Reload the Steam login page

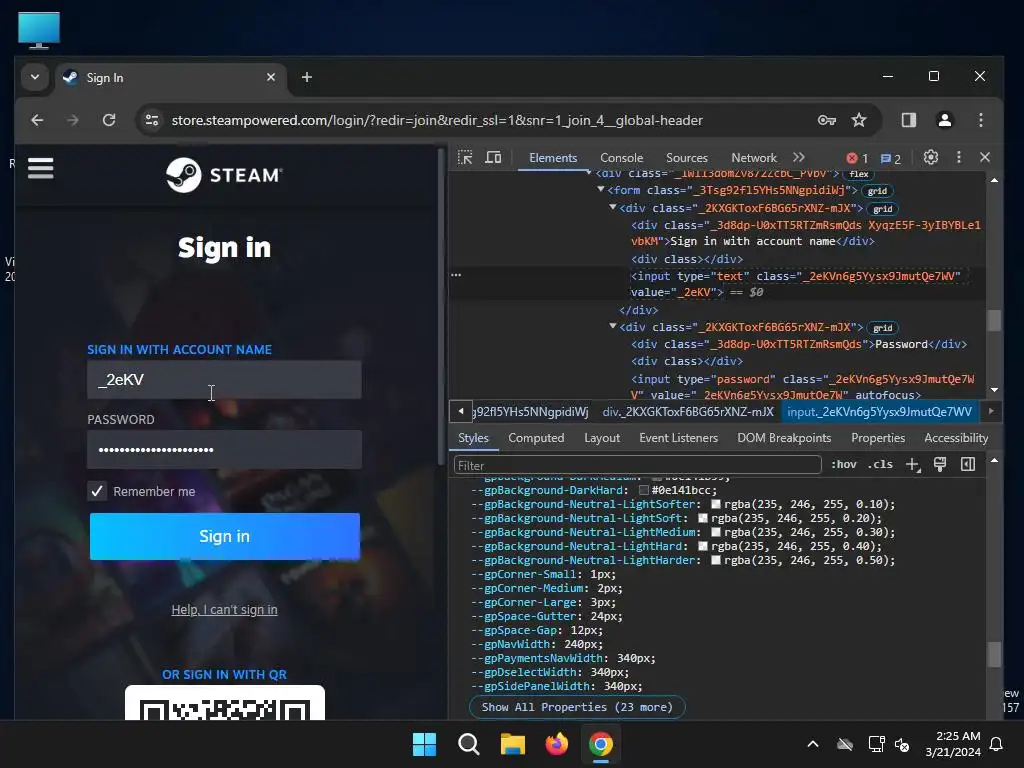[x=109, y=120]
